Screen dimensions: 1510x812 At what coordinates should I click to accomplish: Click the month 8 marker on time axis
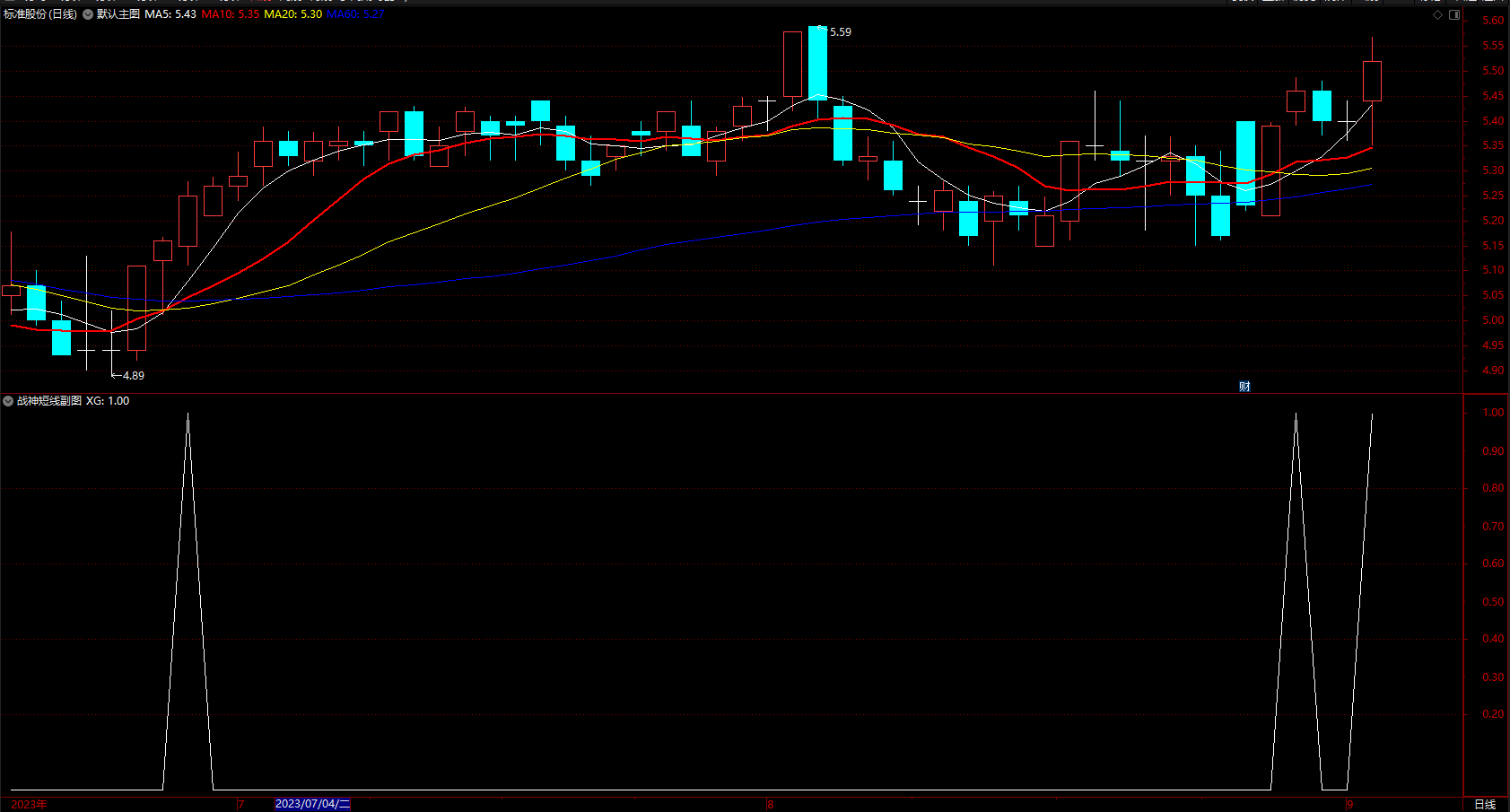point(771,805)
